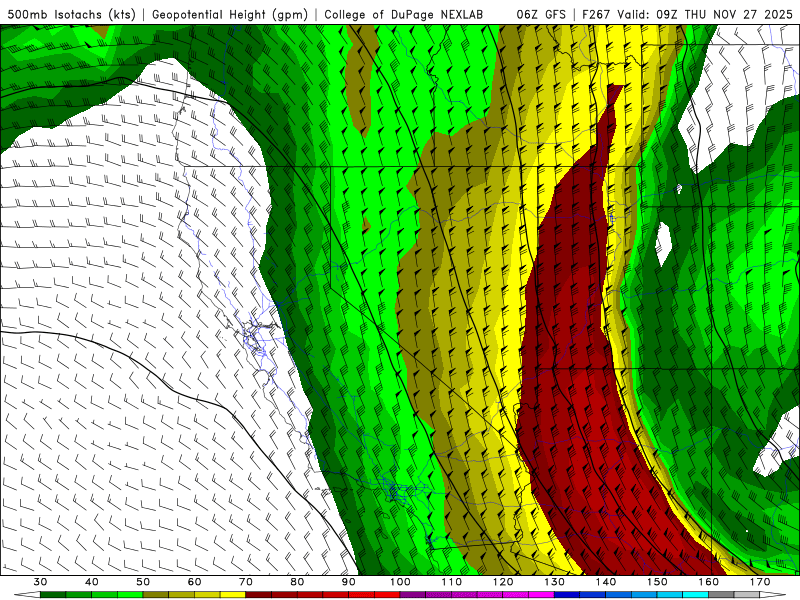Click the '80' color bar label

click(297, 582)
